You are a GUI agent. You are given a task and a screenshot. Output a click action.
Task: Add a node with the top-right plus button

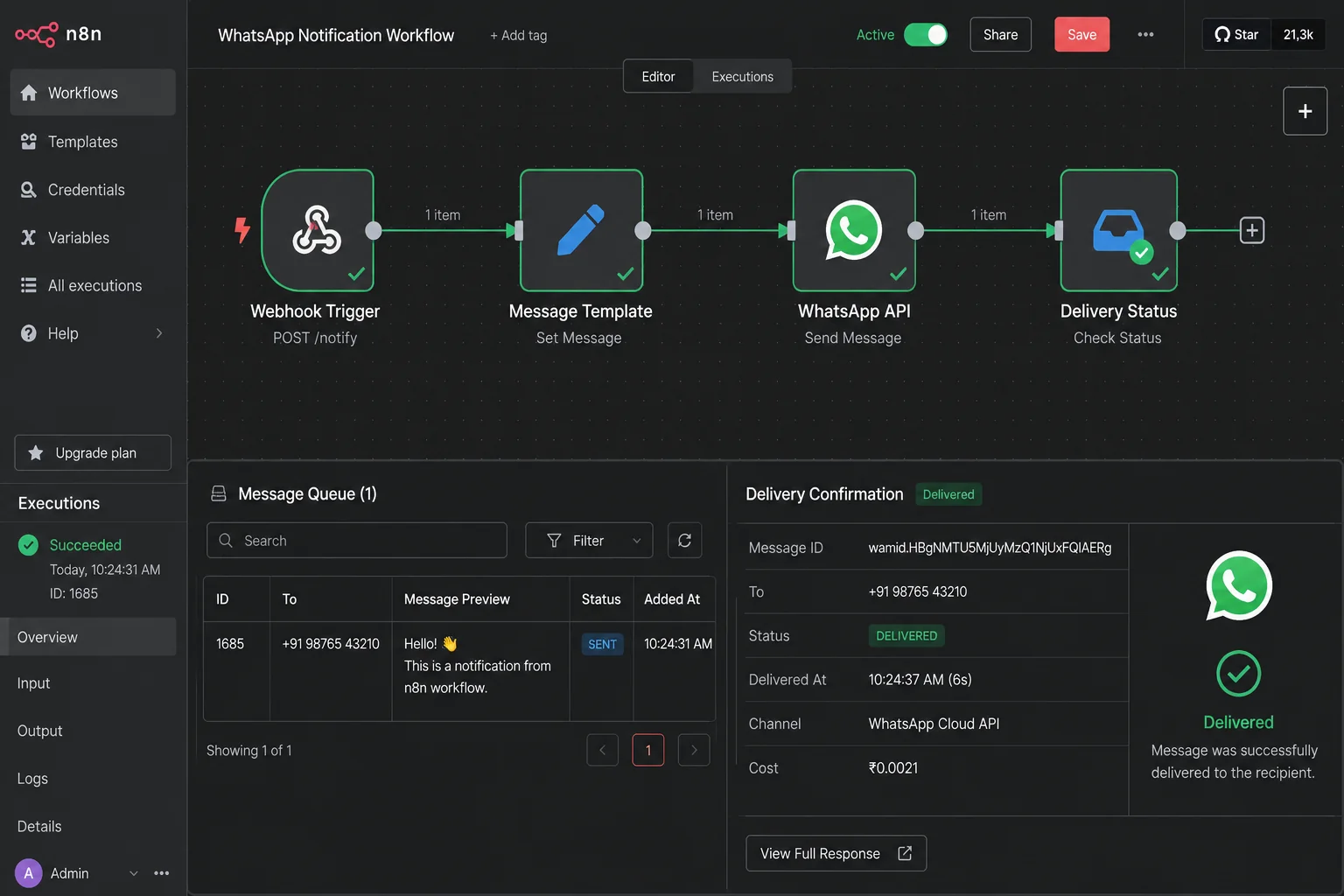[1305, 111]
